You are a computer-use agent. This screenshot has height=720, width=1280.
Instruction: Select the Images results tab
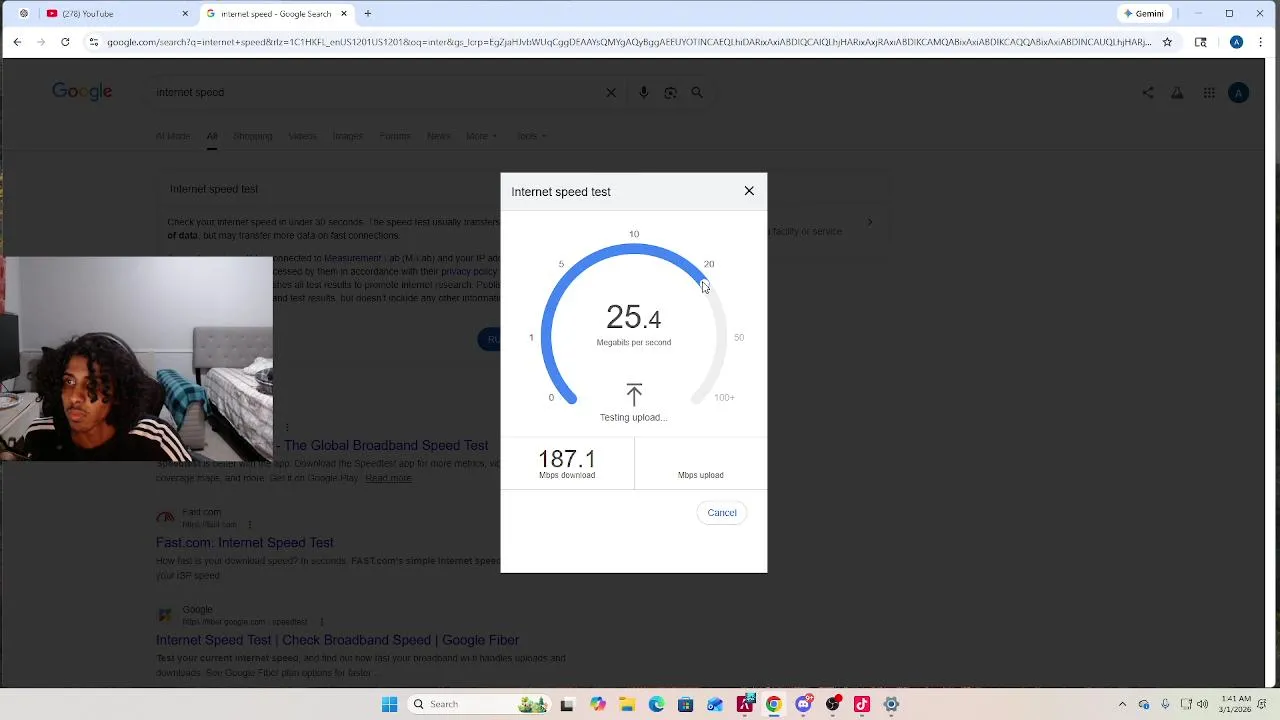click(x=348, y=136)
